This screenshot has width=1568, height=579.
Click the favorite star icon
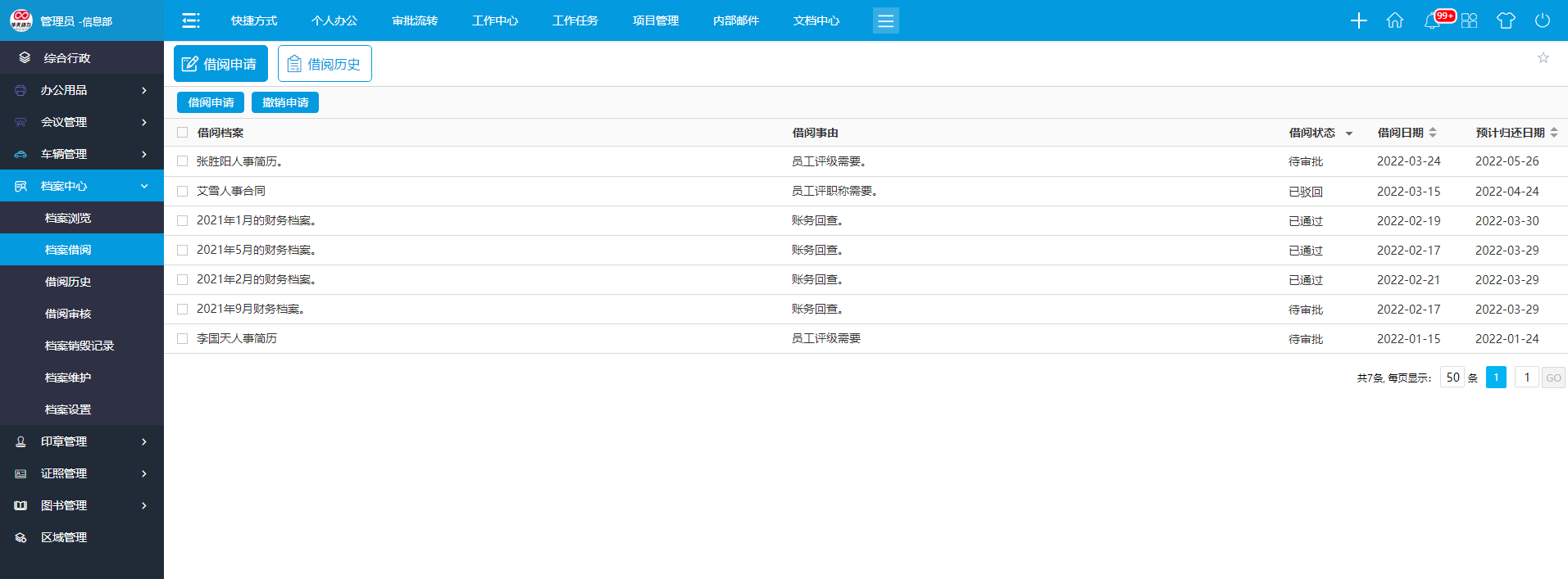[x=1543, y=57]
